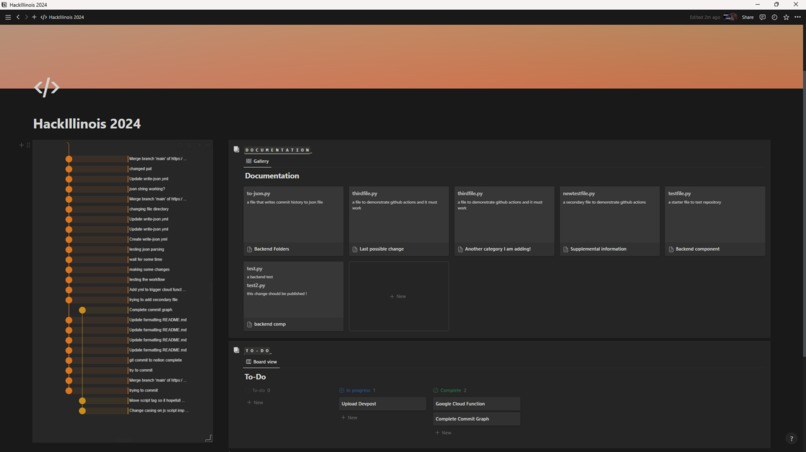This screenshot has height=452, width=806.
Task: Click the Documentation heading
Action: 272,175
